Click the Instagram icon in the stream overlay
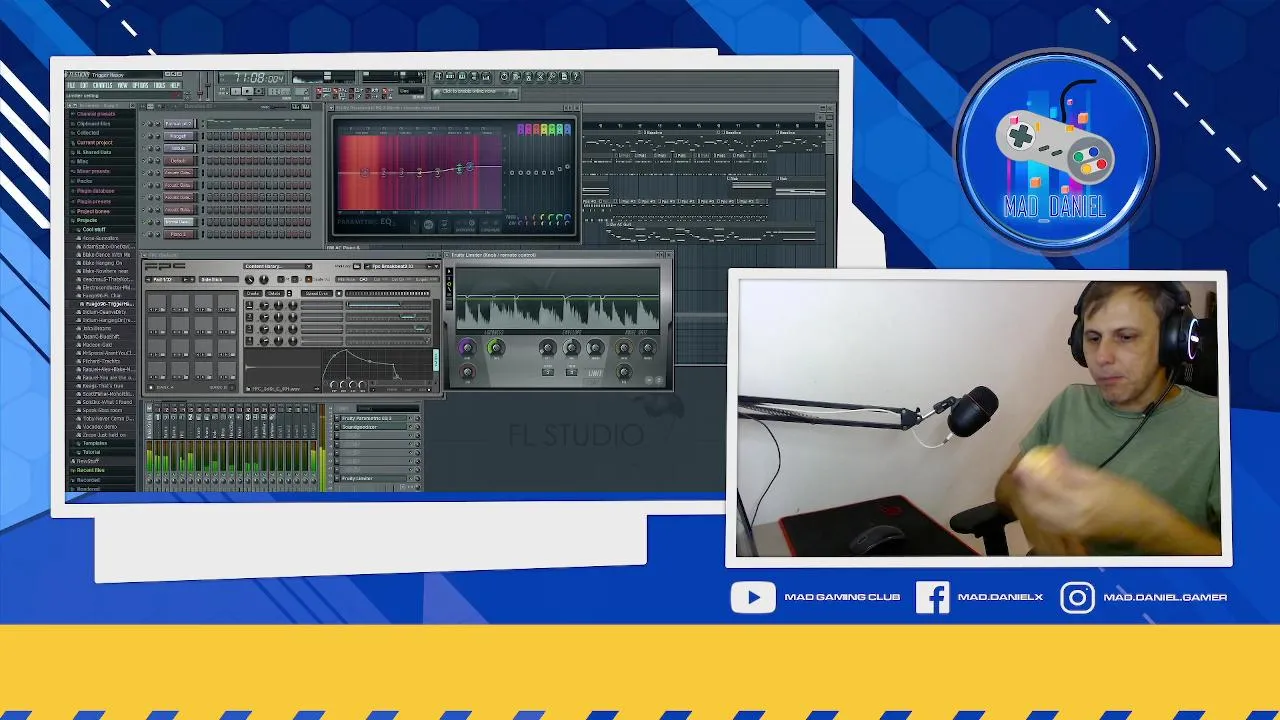 [1077, 597]
